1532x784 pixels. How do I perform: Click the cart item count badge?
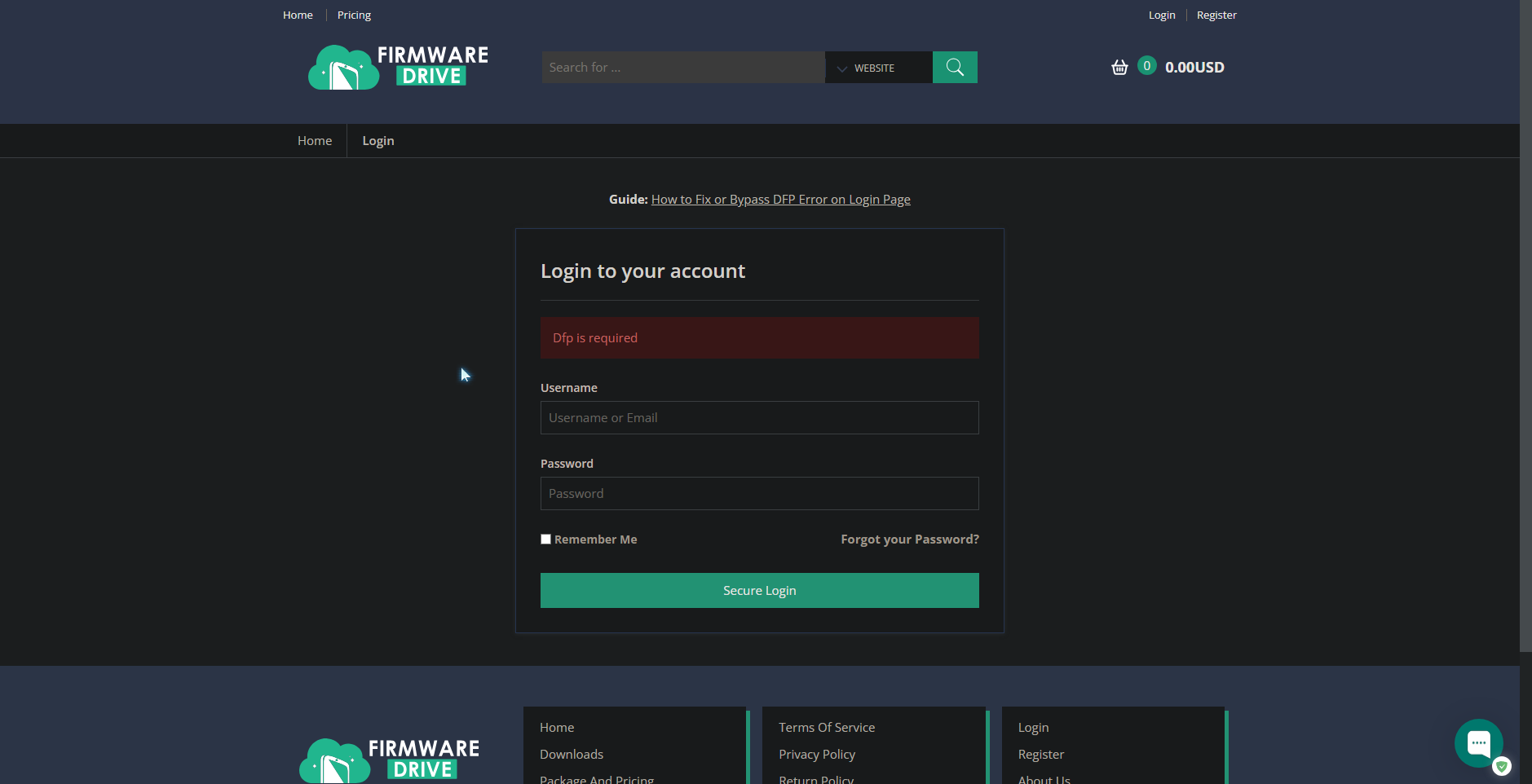click(1146, 65)
